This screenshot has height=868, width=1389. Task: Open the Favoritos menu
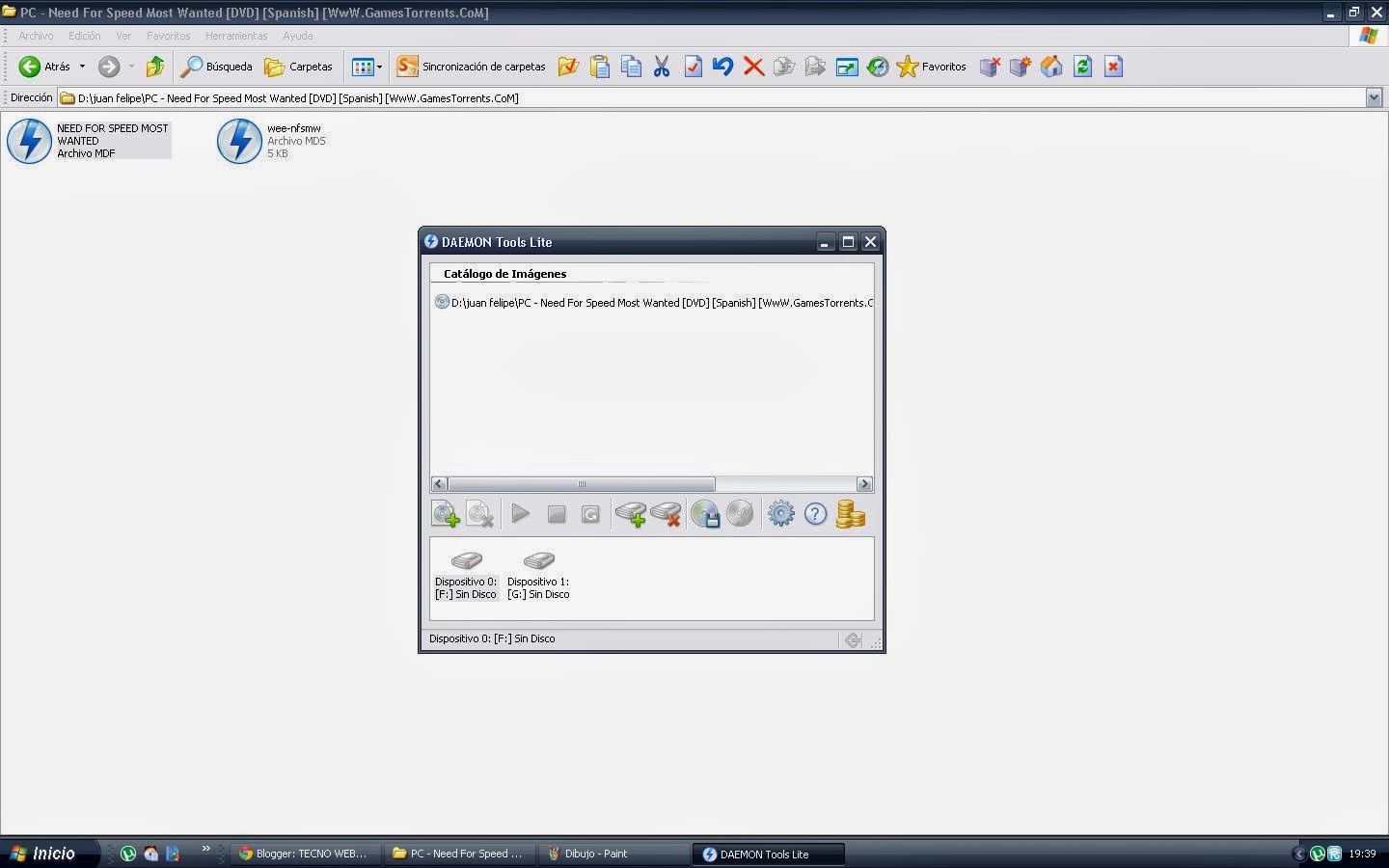pyautogui.click(x=169, y=36)
